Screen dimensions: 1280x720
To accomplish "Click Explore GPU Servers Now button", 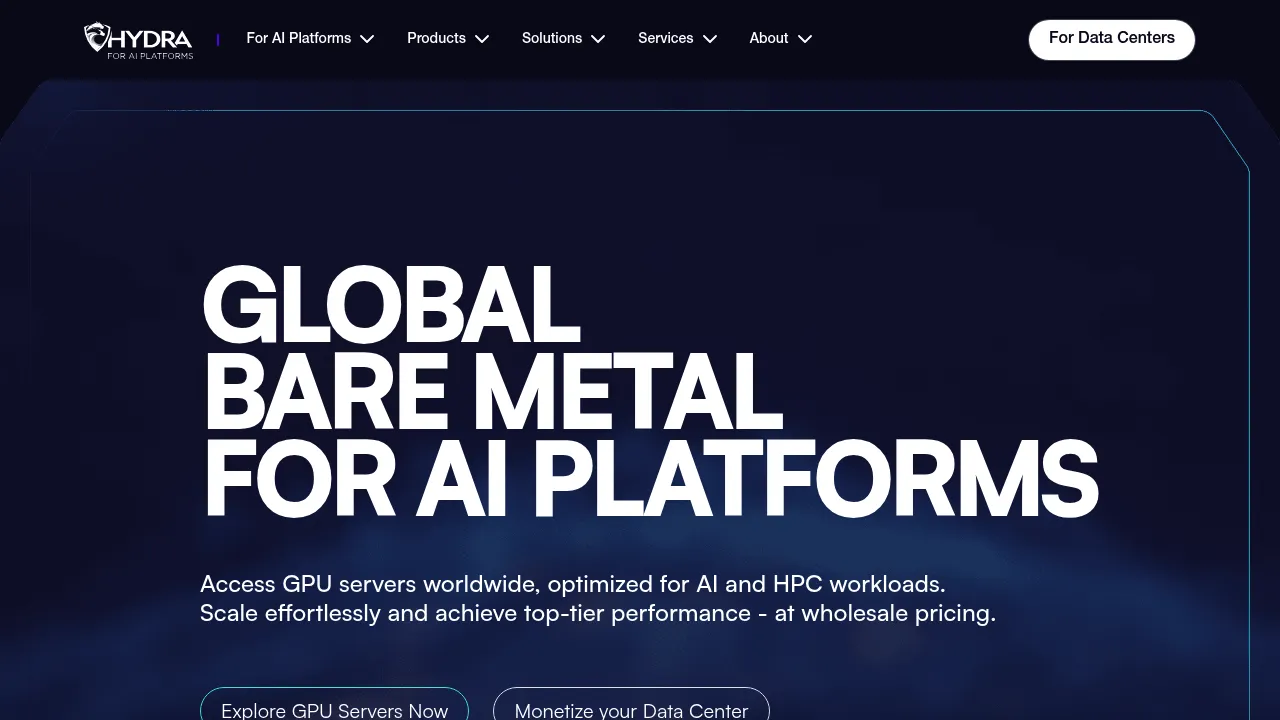I will (x=334, y=704).
